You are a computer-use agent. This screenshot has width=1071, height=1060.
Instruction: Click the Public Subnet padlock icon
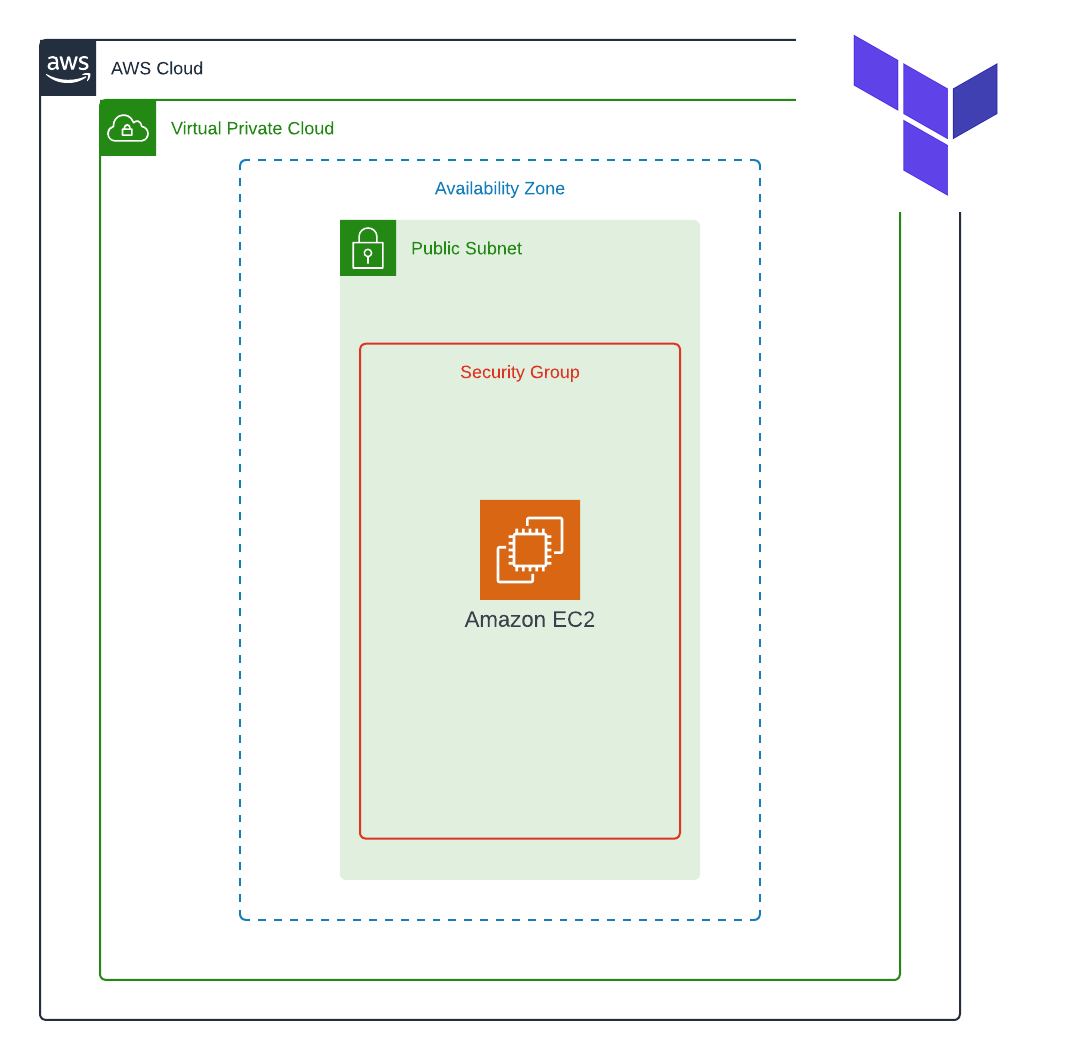coord(368,248)
